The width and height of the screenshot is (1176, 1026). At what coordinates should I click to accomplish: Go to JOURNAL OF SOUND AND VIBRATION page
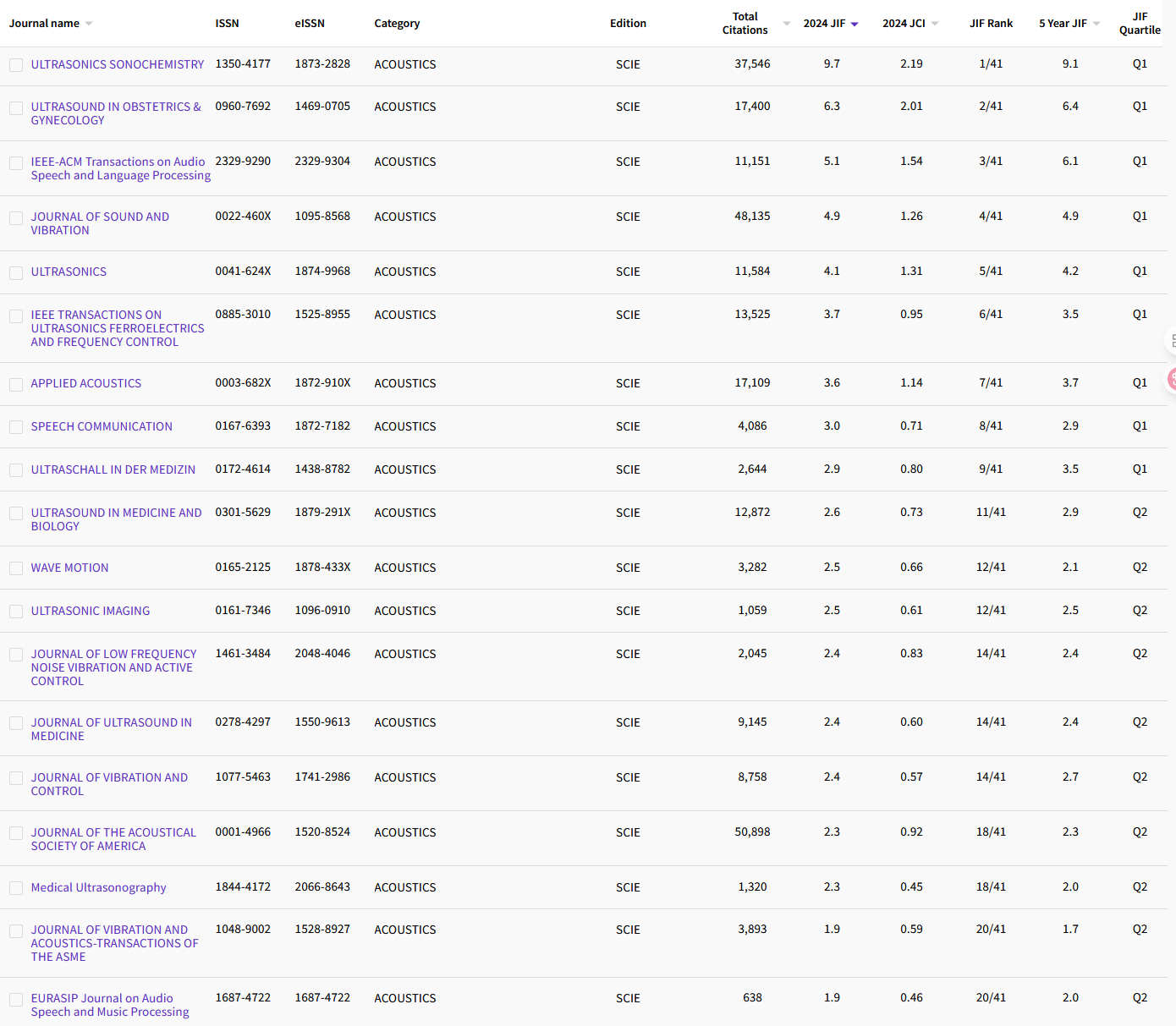(x=100, y=223)
